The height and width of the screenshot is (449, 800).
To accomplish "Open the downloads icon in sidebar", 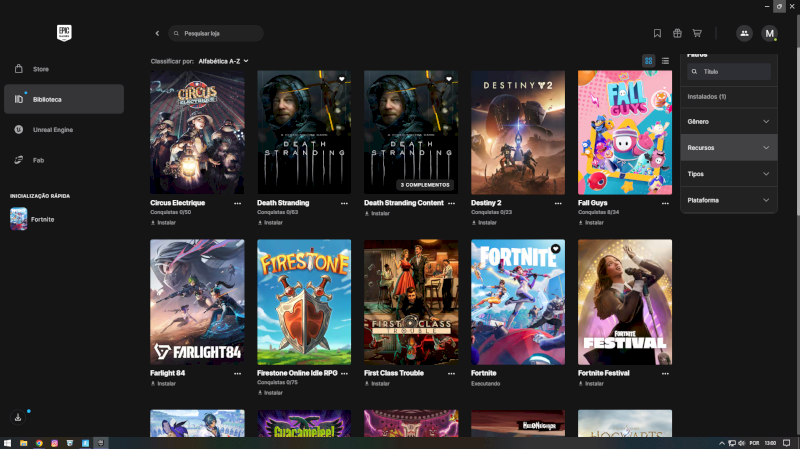I will point(18,417).
